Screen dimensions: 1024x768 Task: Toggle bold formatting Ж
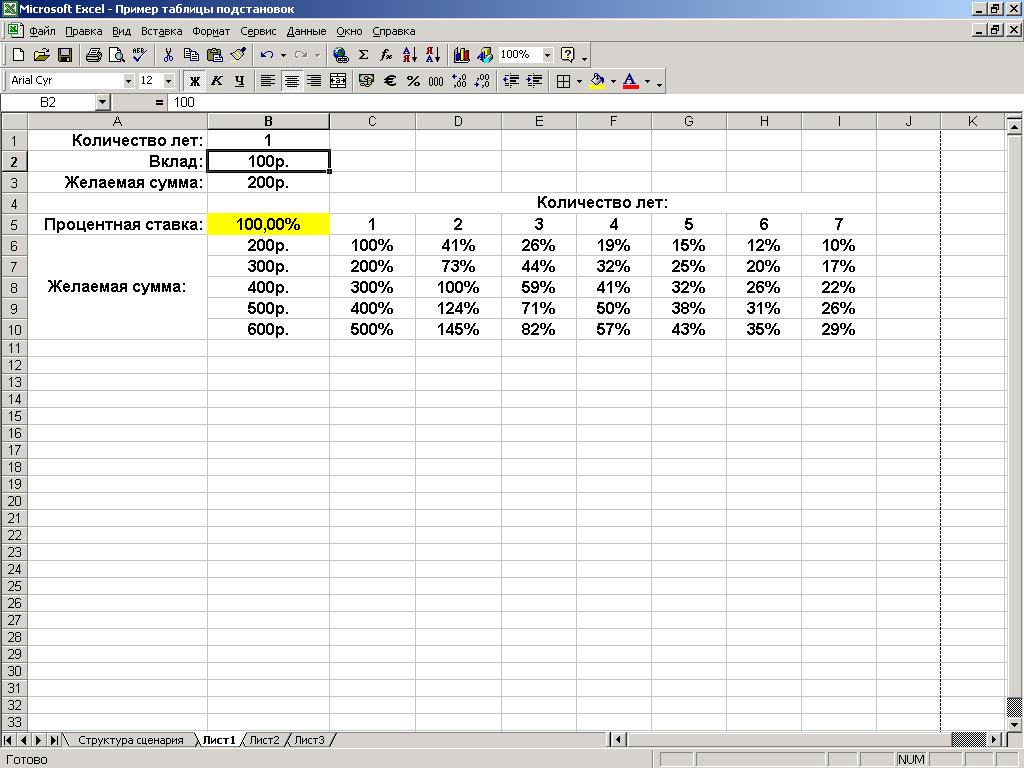195,81
